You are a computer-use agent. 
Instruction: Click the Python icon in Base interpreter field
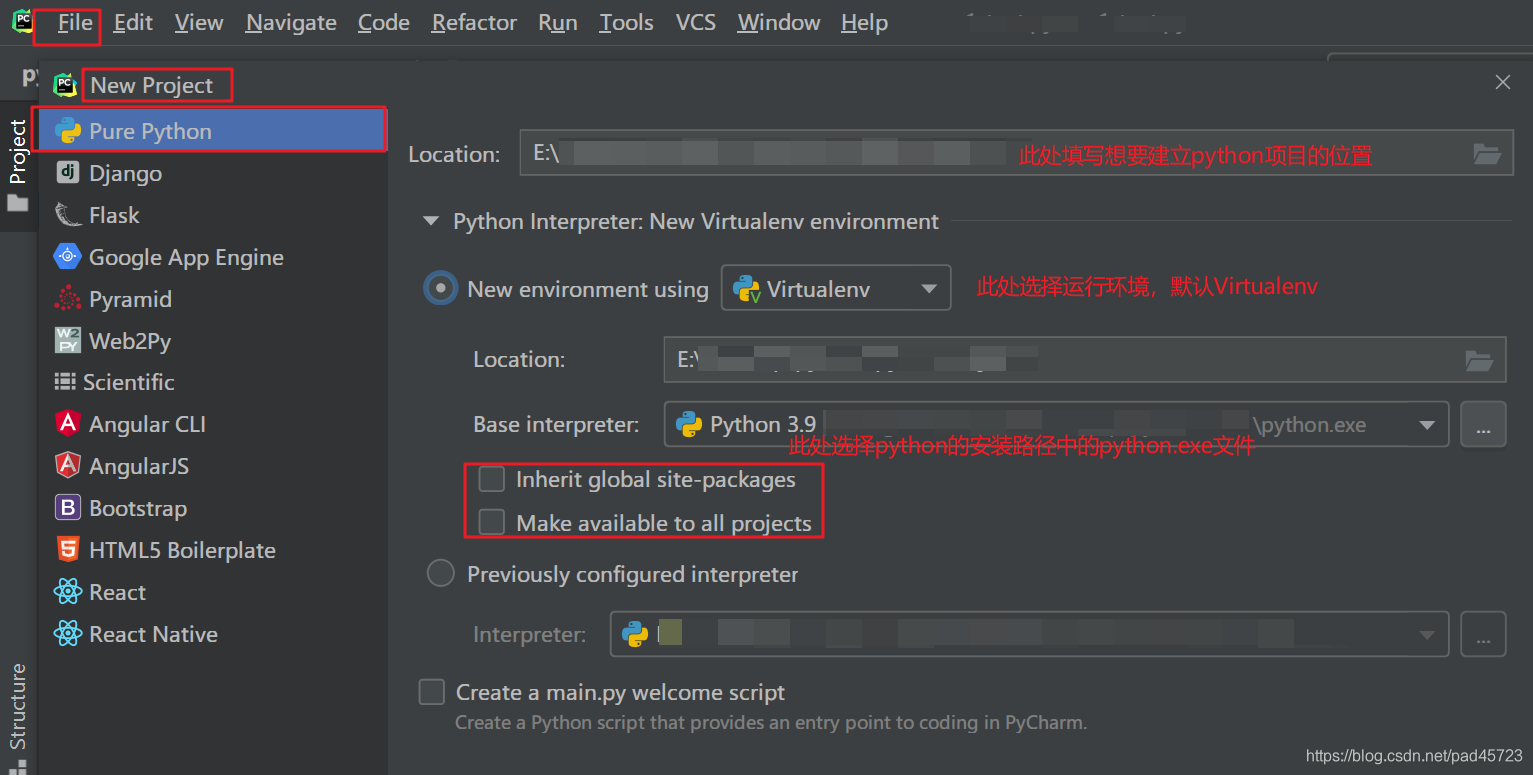pyautogui.click(x=689, y=425)
